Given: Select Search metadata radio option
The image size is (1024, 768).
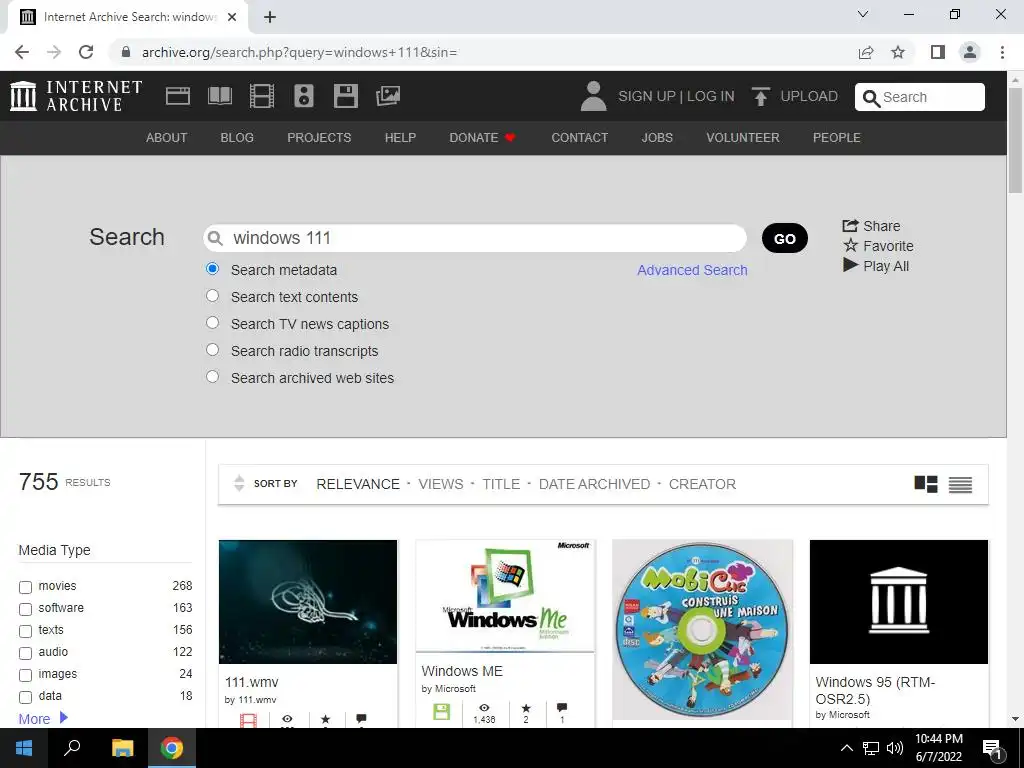Looking at the screenshot, I should point(212,268).
